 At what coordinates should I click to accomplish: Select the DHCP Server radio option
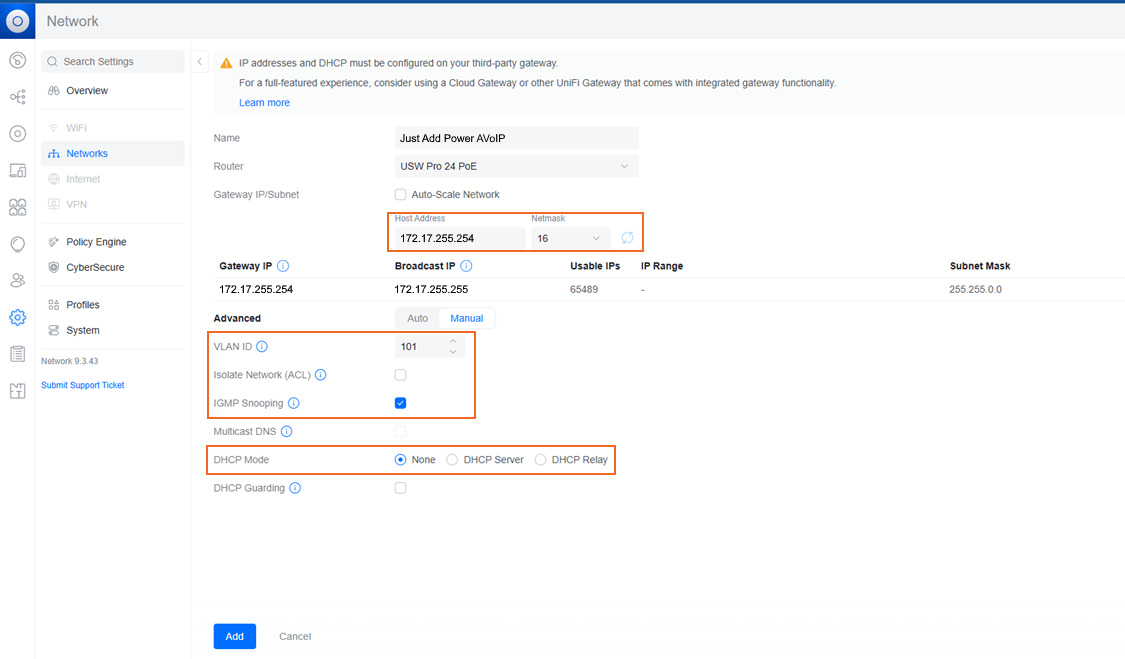point(452,460)
